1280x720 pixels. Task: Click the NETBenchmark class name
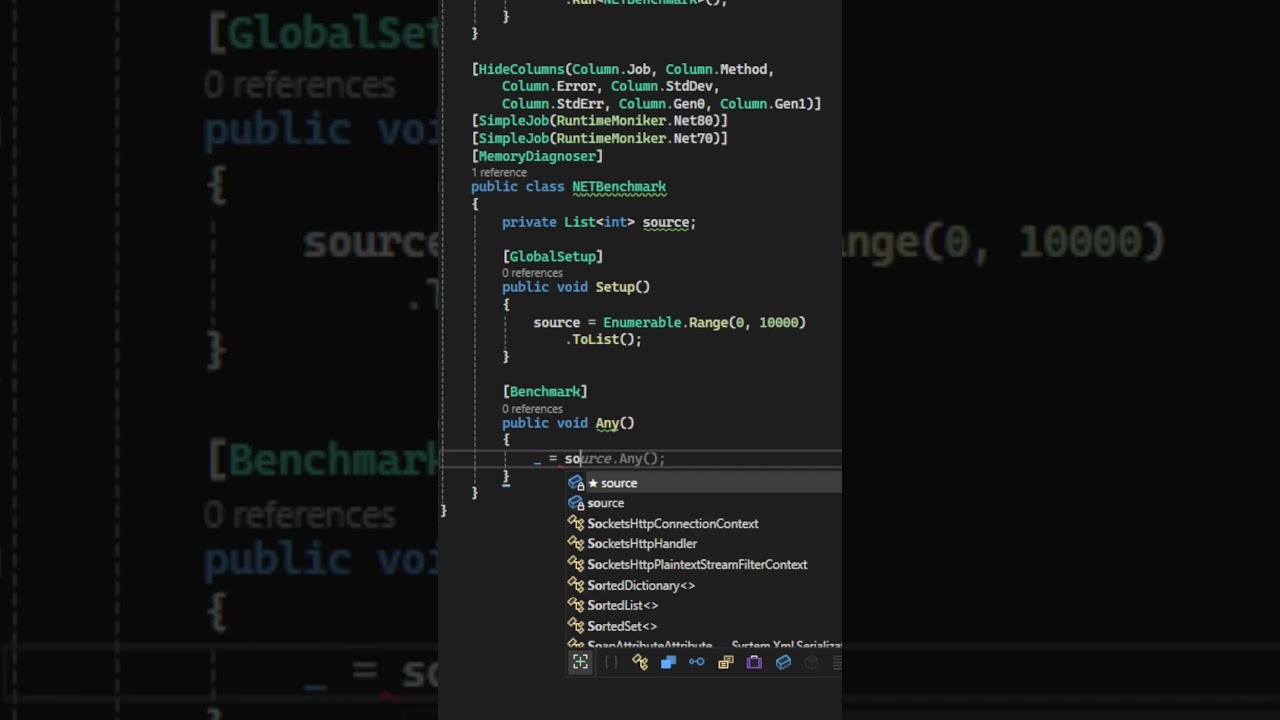coord(619,187)
